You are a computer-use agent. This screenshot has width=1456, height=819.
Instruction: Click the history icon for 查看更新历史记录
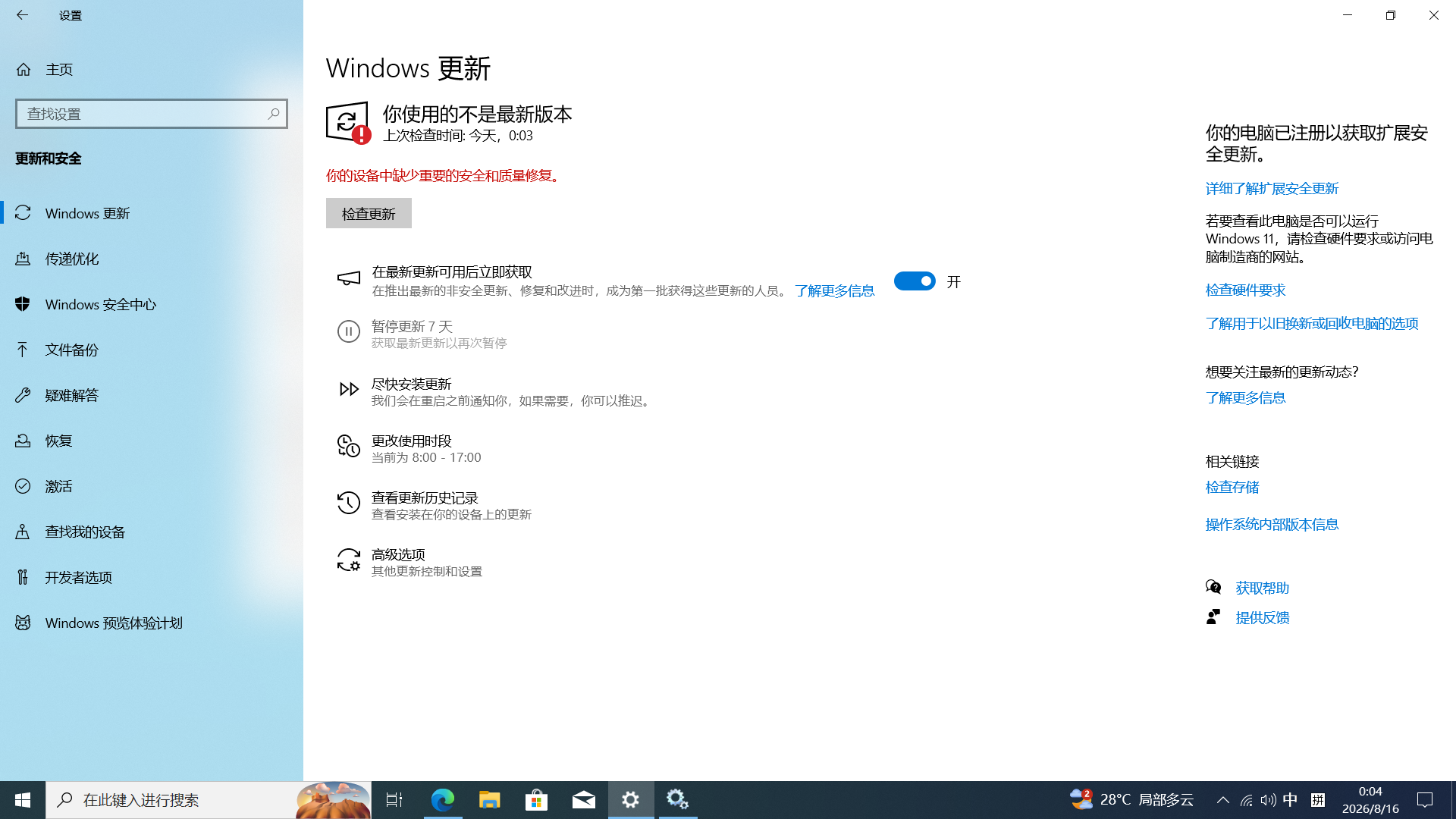click(x=349, y=503)
